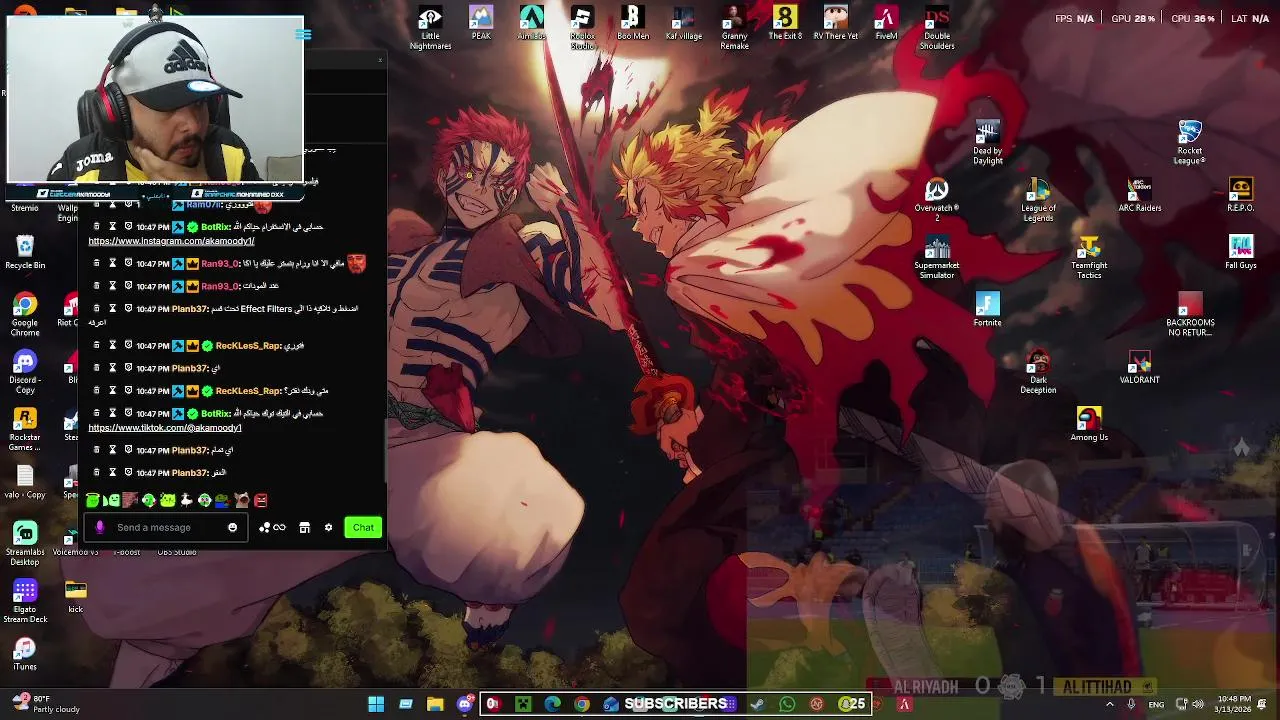Launch the PEAK game shortcut
1280x720 pixels.
[481, 24]
